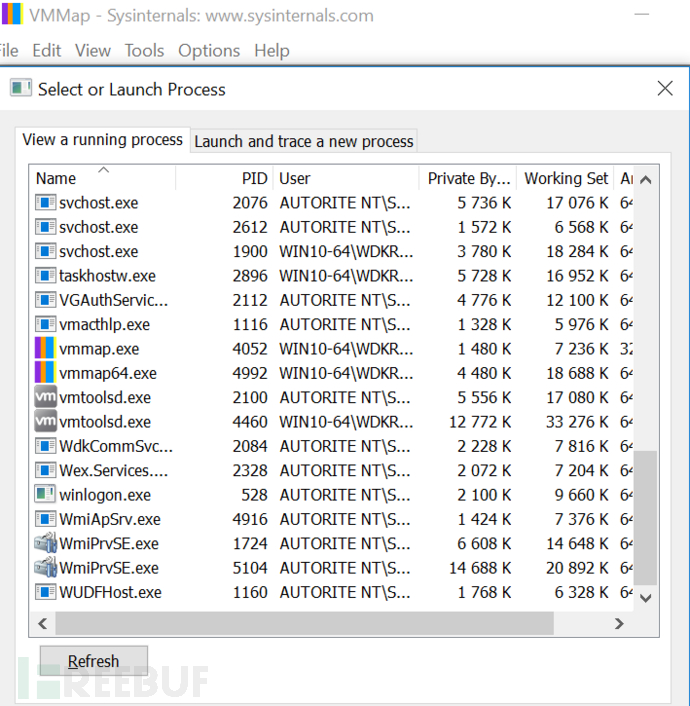Click the vertical scrollbar thumb
This screenshot has width=690, height=706.
(645, 517)
